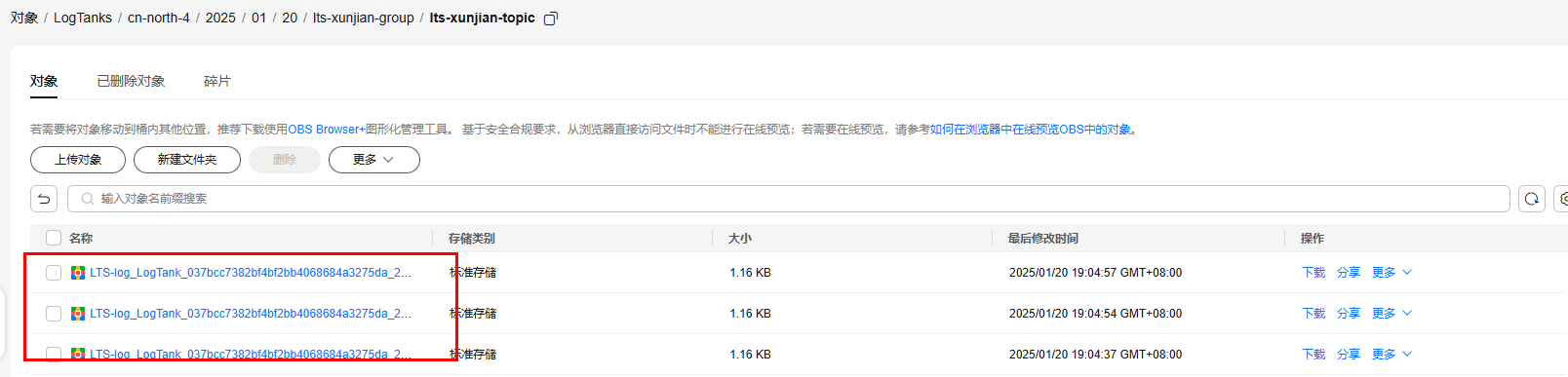Download the object modified at 19:04:54

(1313, 314)
